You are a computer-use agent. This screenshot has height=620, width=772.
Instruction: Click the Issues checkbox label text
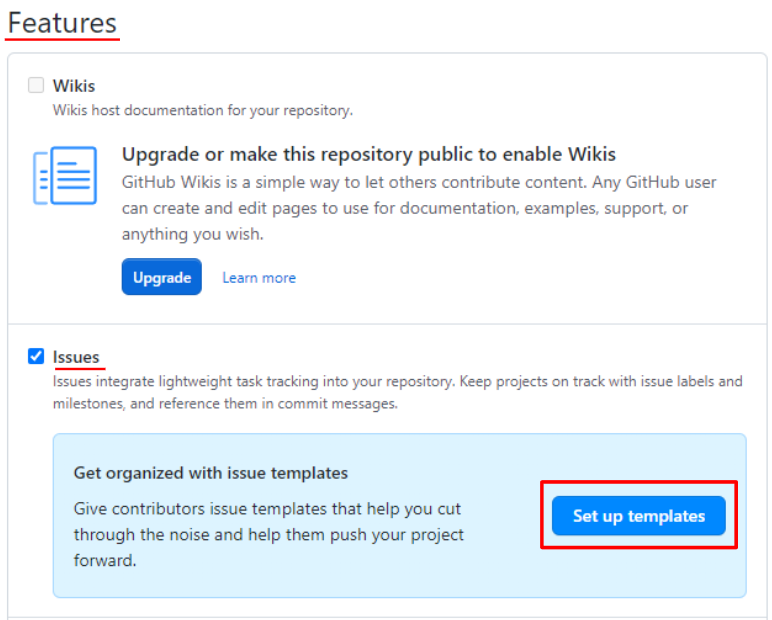click(x=76, y=357)
